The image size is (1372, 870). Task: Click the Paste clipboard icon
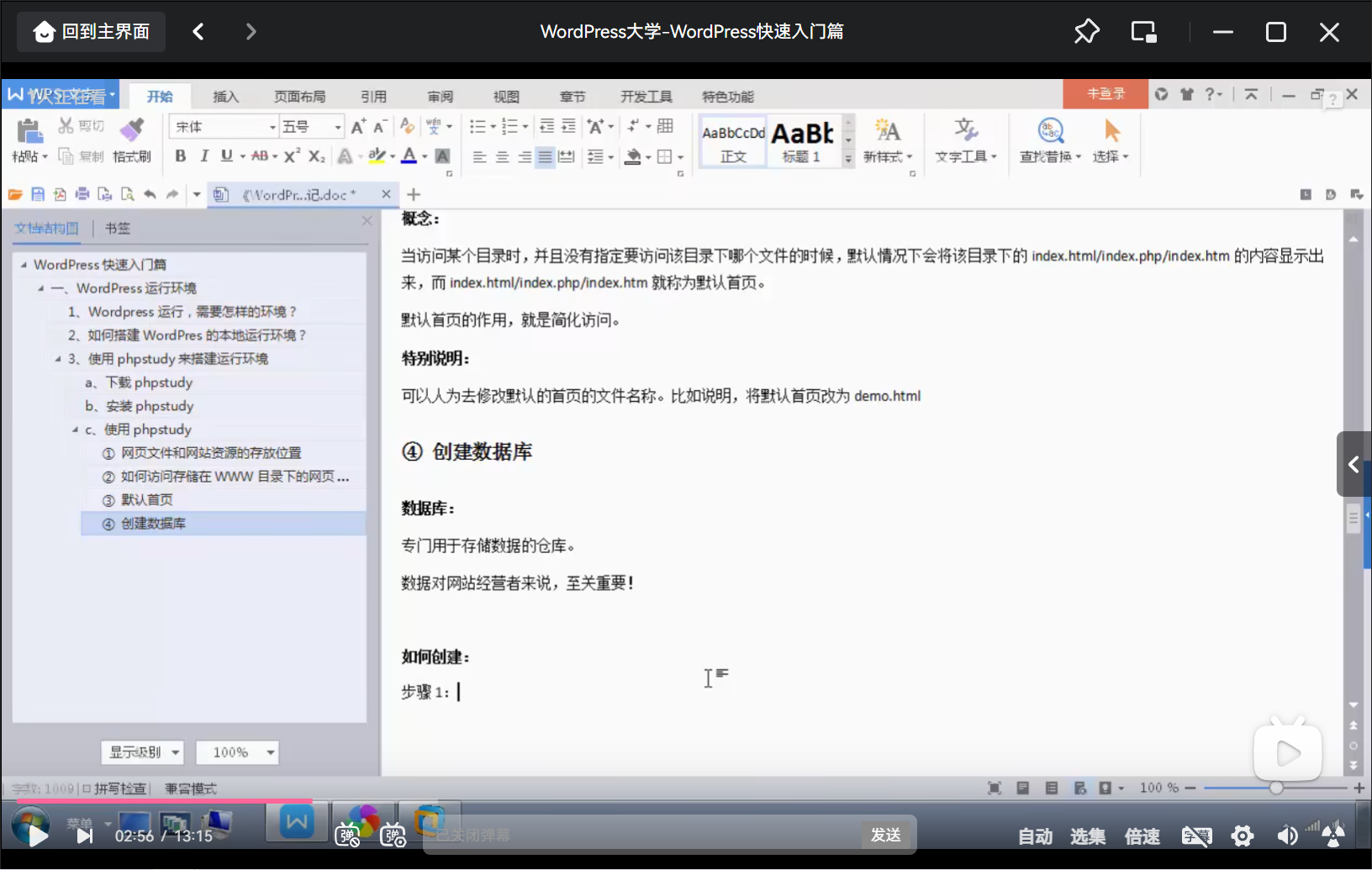(x=29, y=130)
